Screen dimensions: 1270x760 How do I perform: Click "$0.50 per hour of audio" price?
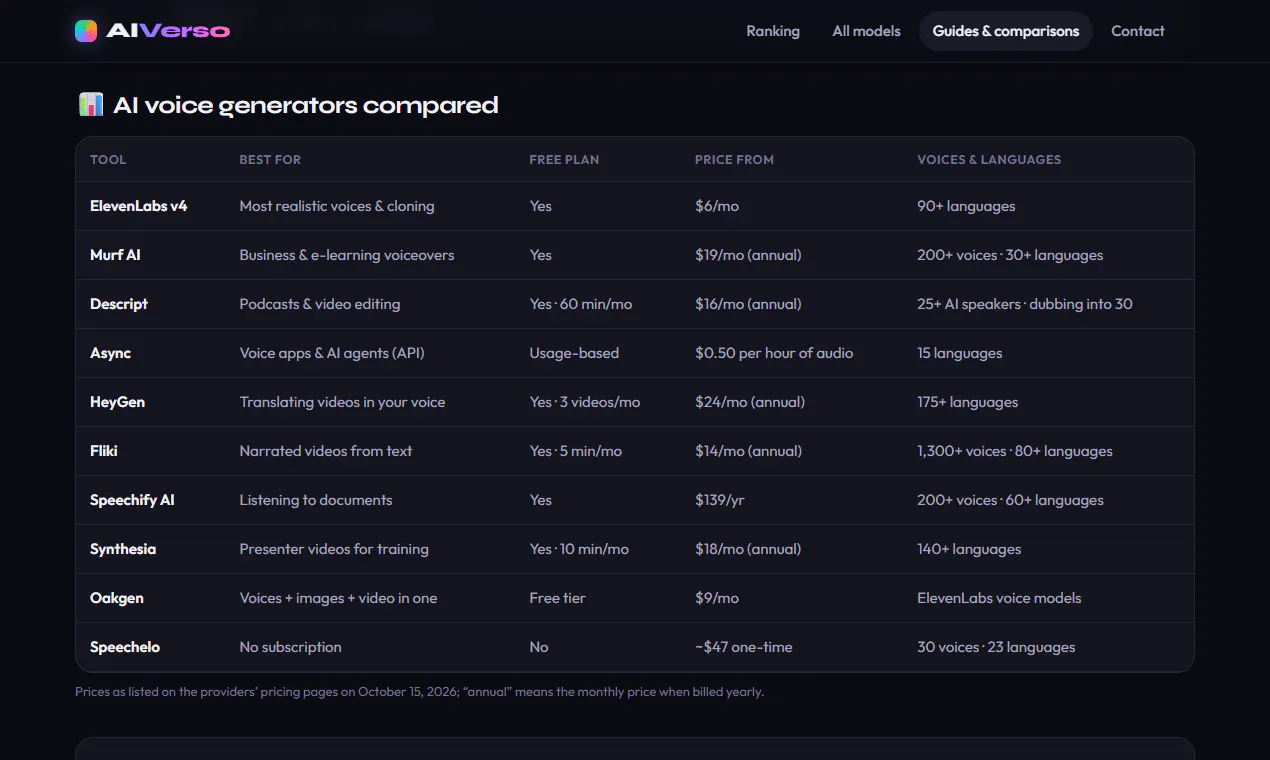point(774,353)
